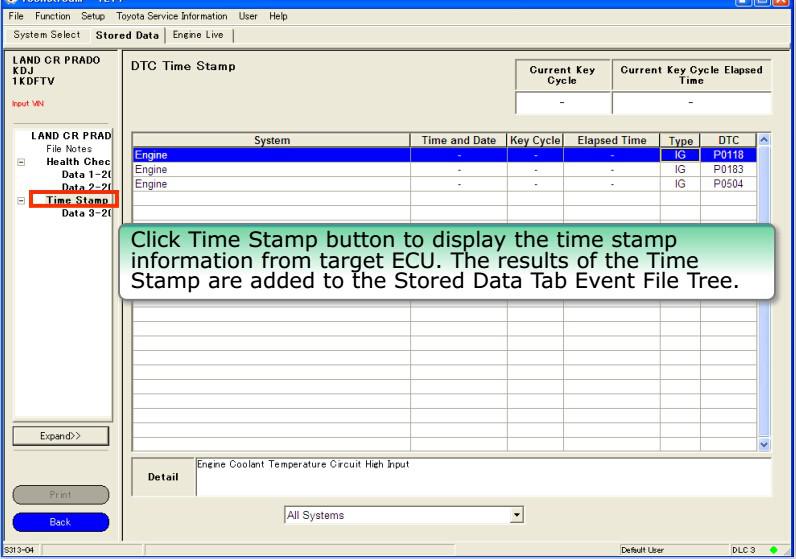Open the Toyota Service Information menu
796x559 pixels.
tap(172, 16)
